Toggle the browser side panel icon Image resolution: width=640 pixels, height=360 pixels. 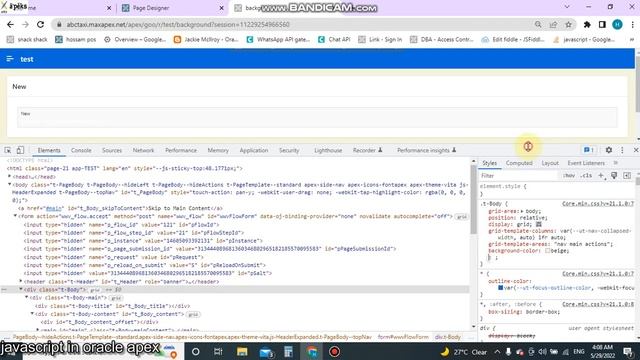[602, 24]
